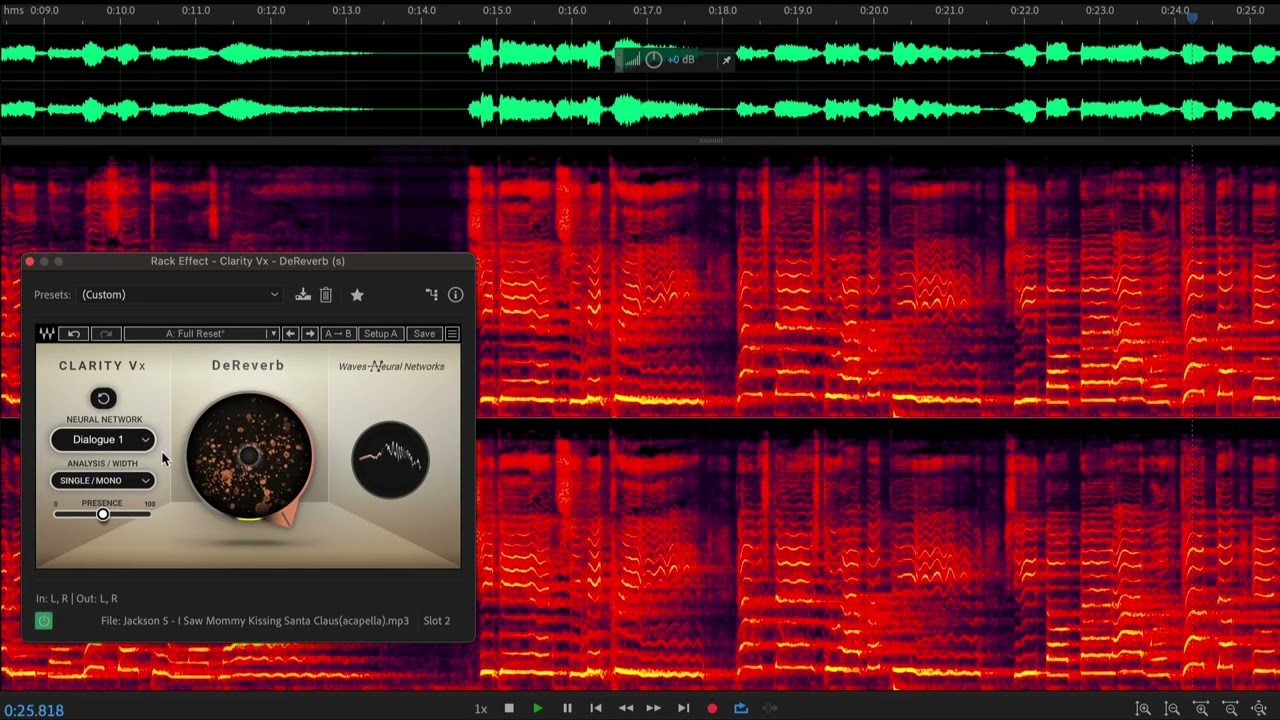Move playhead to next marker
The image size is (1280, 720).
(x=684, y=708)
